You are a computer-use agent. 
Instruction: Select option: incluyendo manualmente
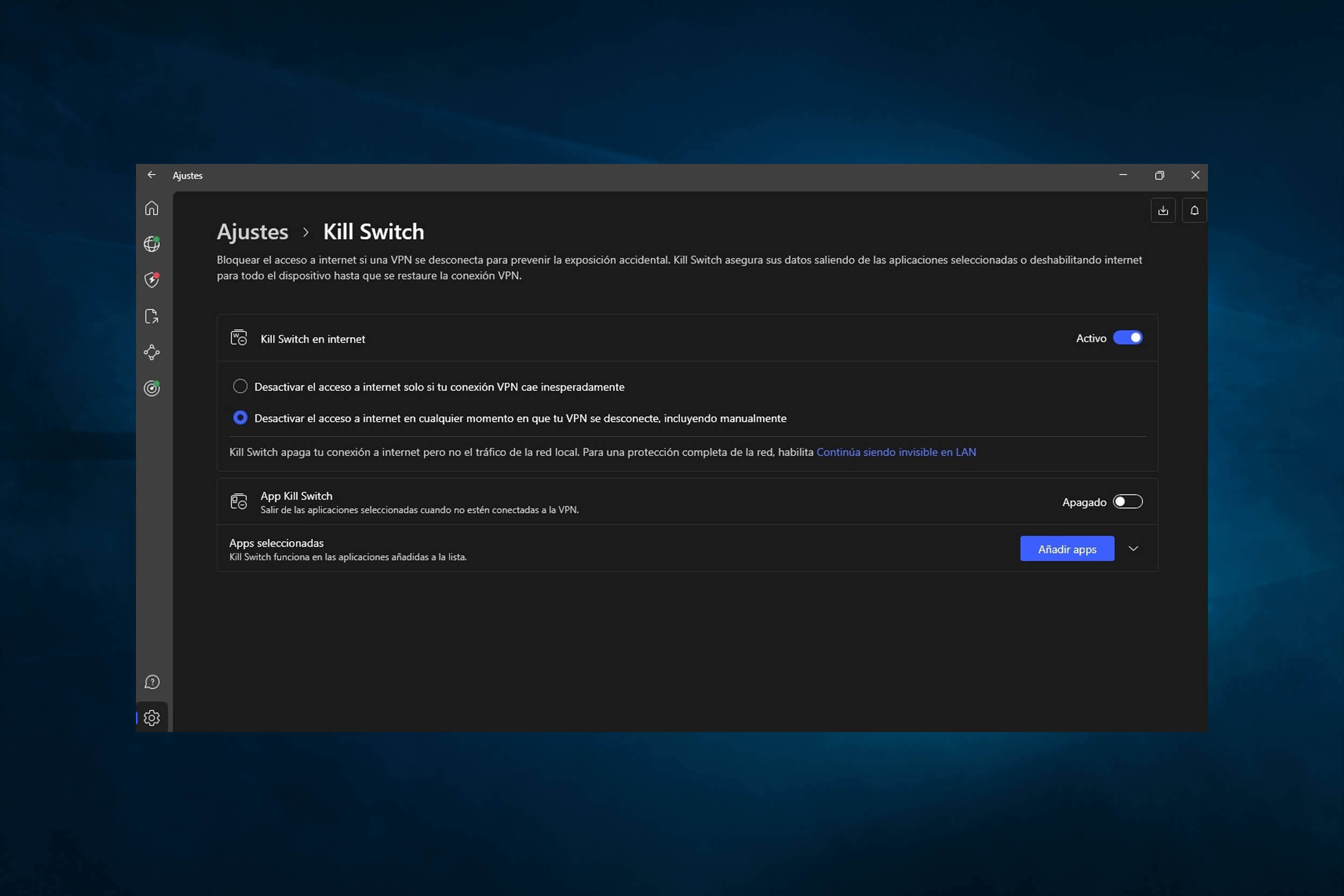click(x=240, y=418)
